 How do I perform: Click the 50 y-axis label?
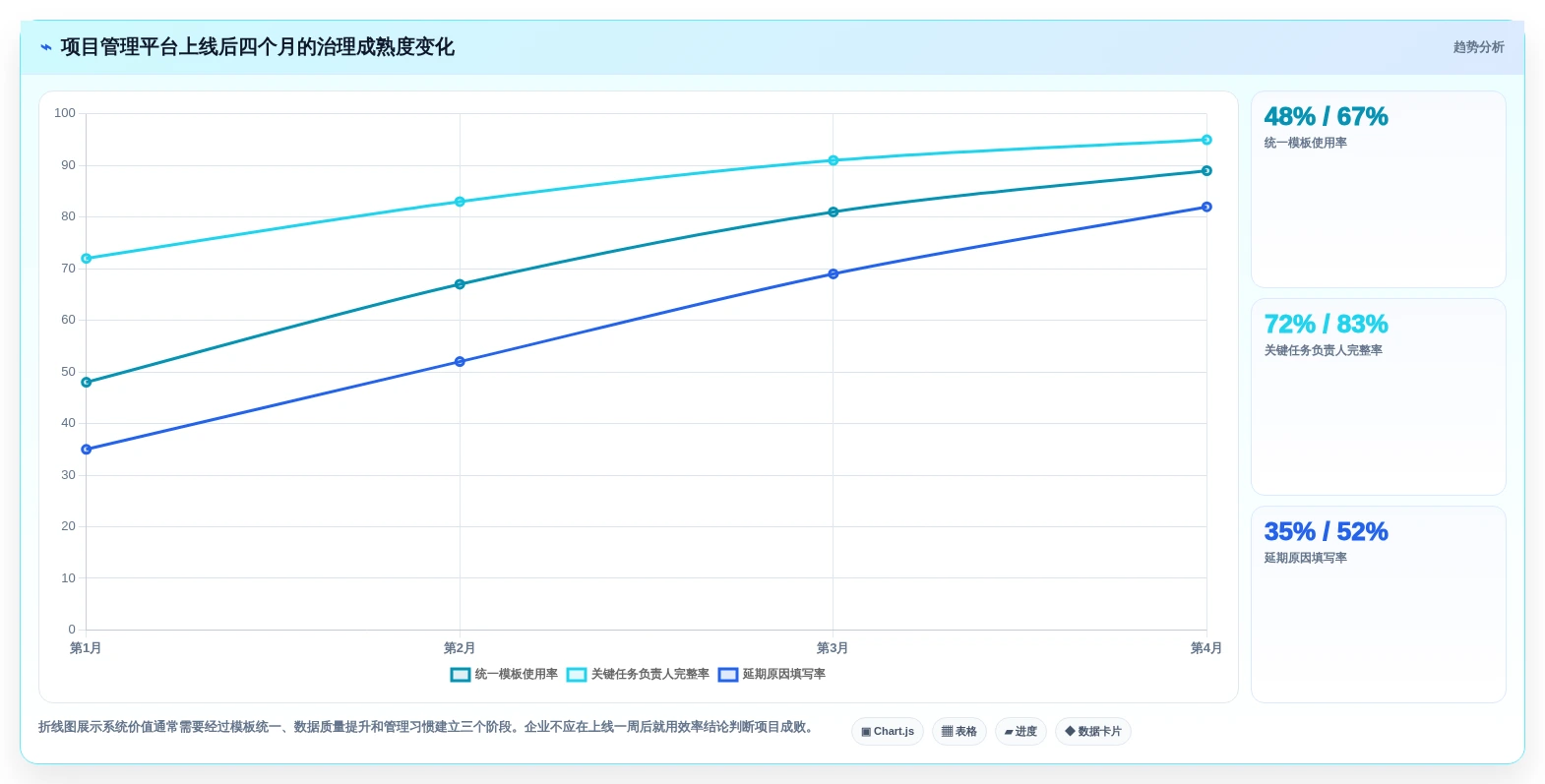[68, 372]
